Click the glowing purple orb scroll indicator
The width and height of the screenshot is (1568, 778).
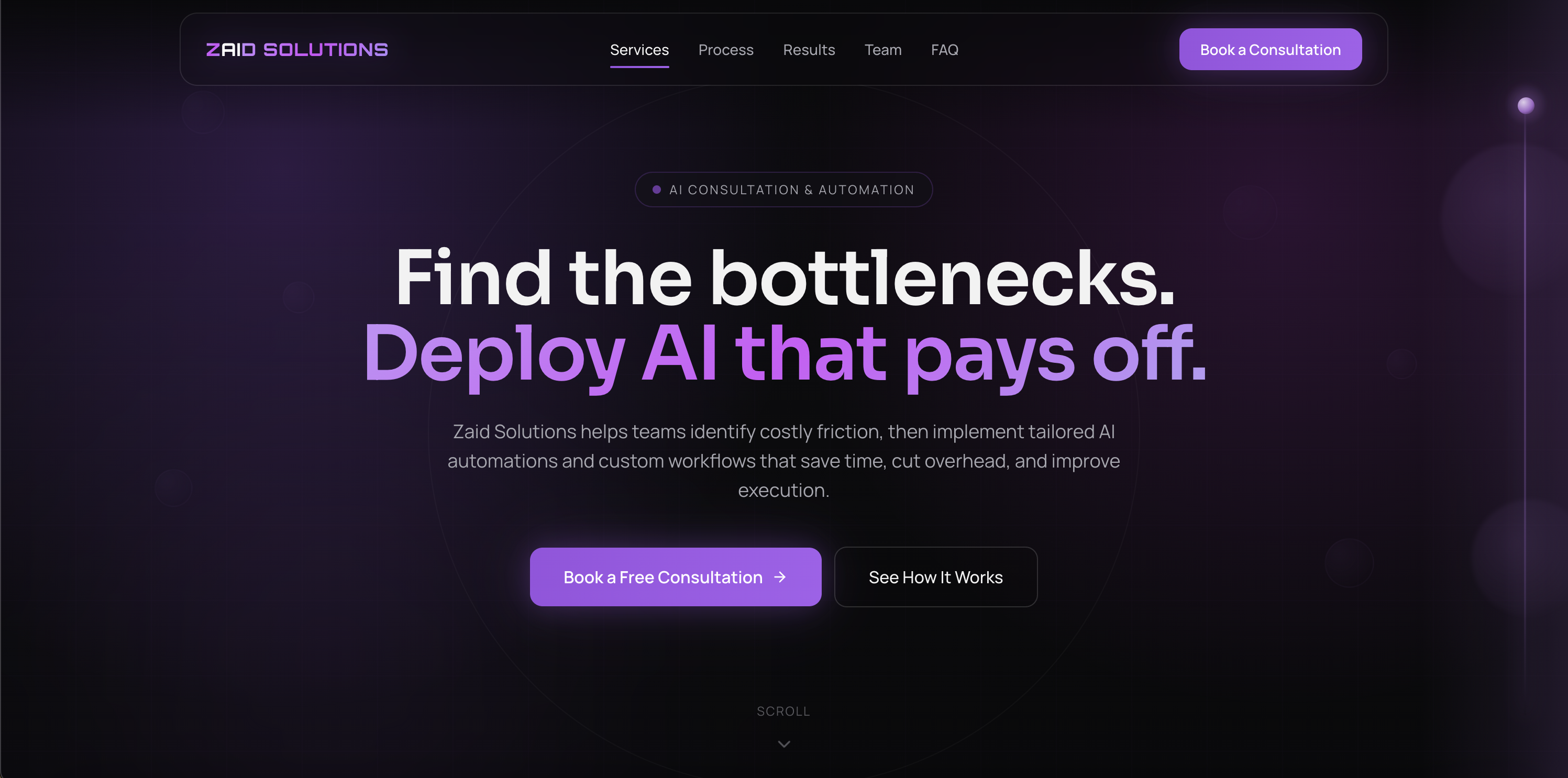point(1526,105)
